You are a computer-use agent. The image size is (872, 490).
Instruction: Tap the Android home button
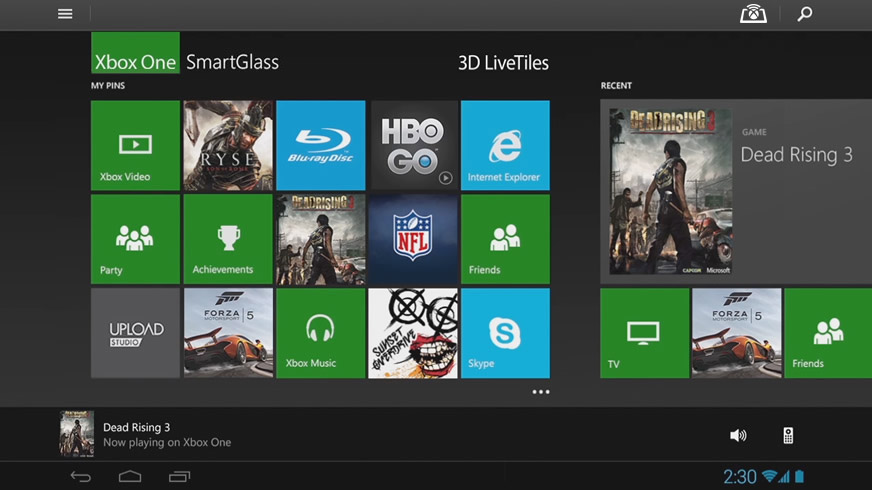coord(130,477)
